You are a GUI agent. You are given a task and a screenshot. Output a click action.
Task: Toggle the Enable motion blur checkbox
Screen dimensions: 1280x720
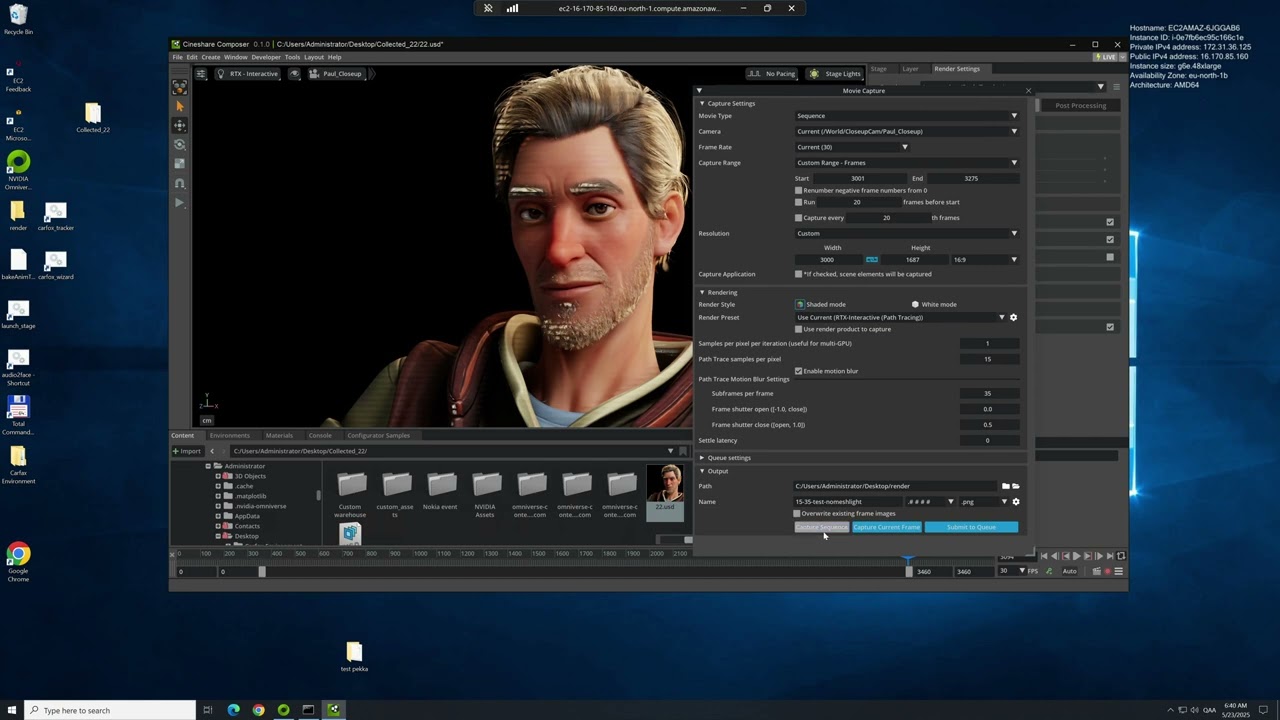[798, 371]
